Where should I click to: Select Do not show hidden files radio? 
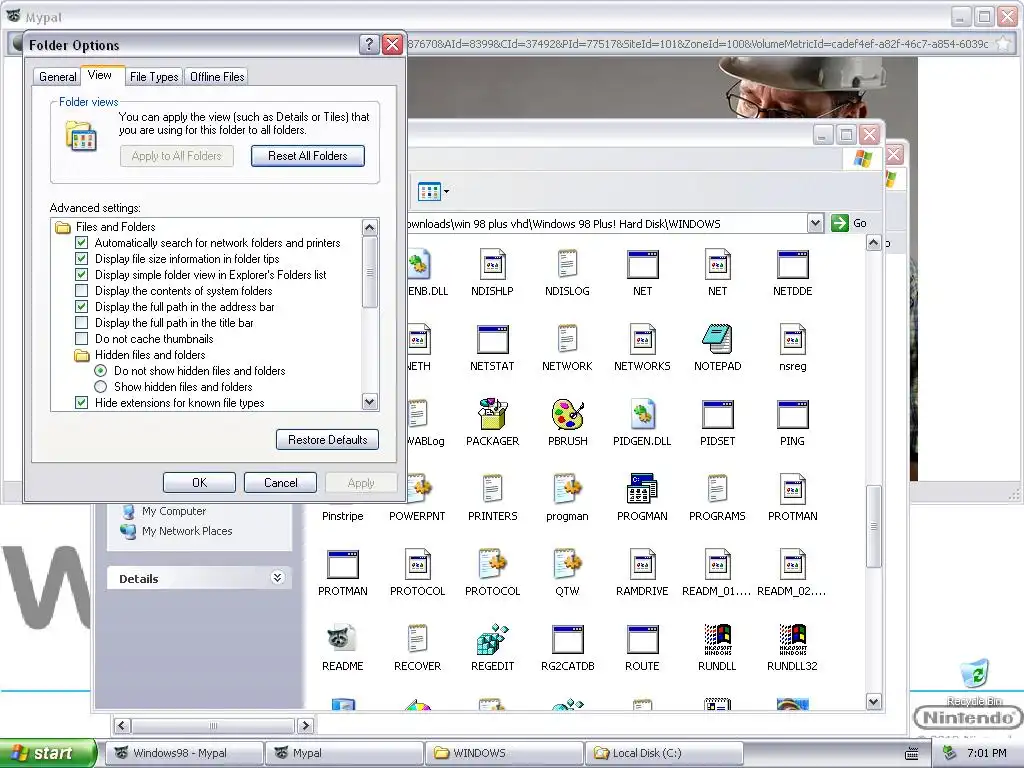[x=101, y=371]
